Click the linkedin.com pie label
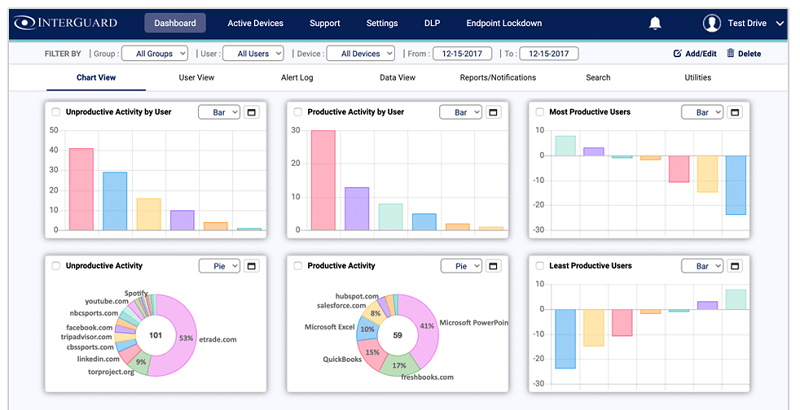The width and height of the screenshot is (800, 410). tap(98, 359)
